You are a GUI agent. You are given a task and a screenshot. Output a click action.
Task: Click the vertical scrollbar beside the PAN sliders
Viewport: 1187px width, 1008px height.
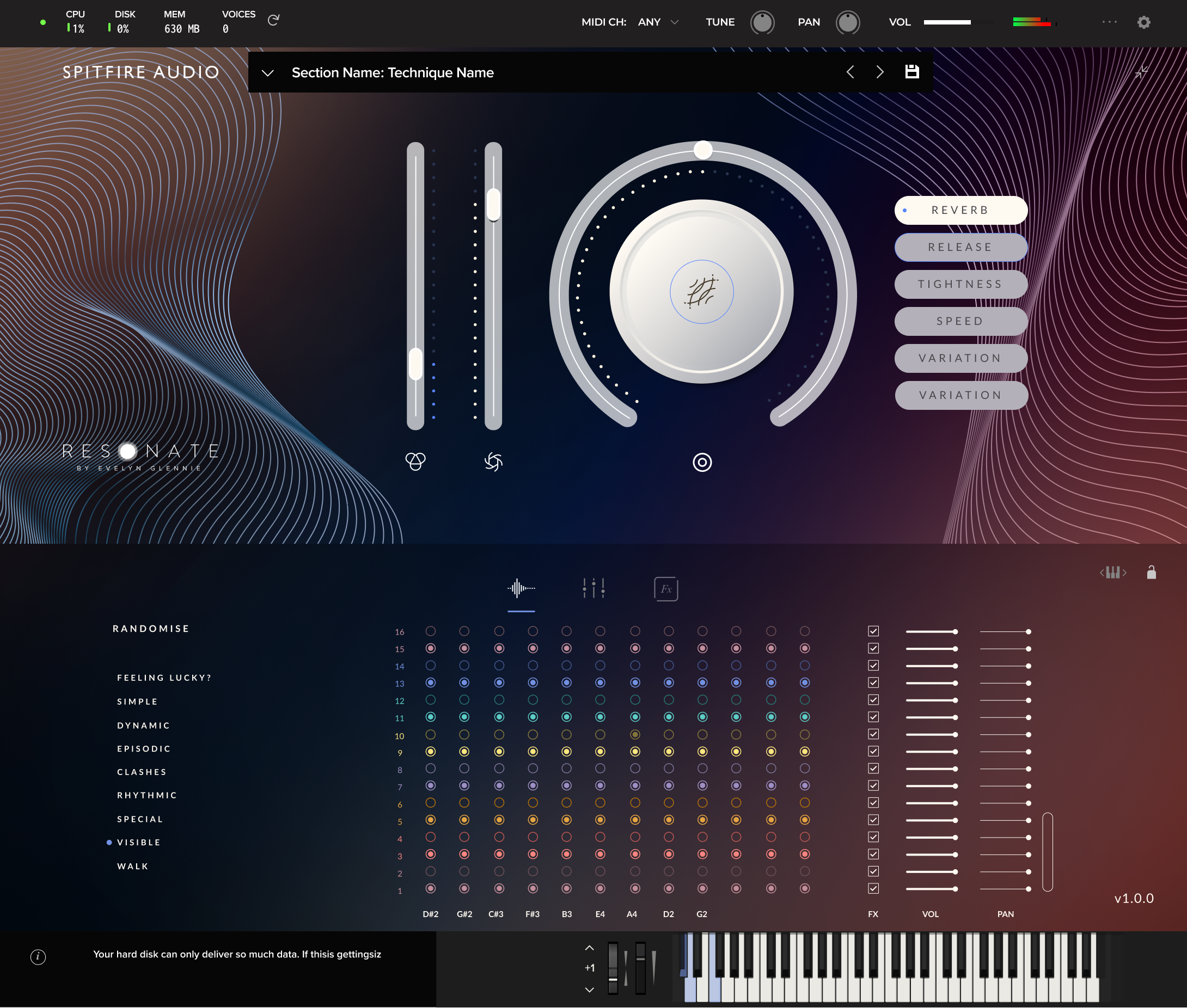(x=1048, y=852)
